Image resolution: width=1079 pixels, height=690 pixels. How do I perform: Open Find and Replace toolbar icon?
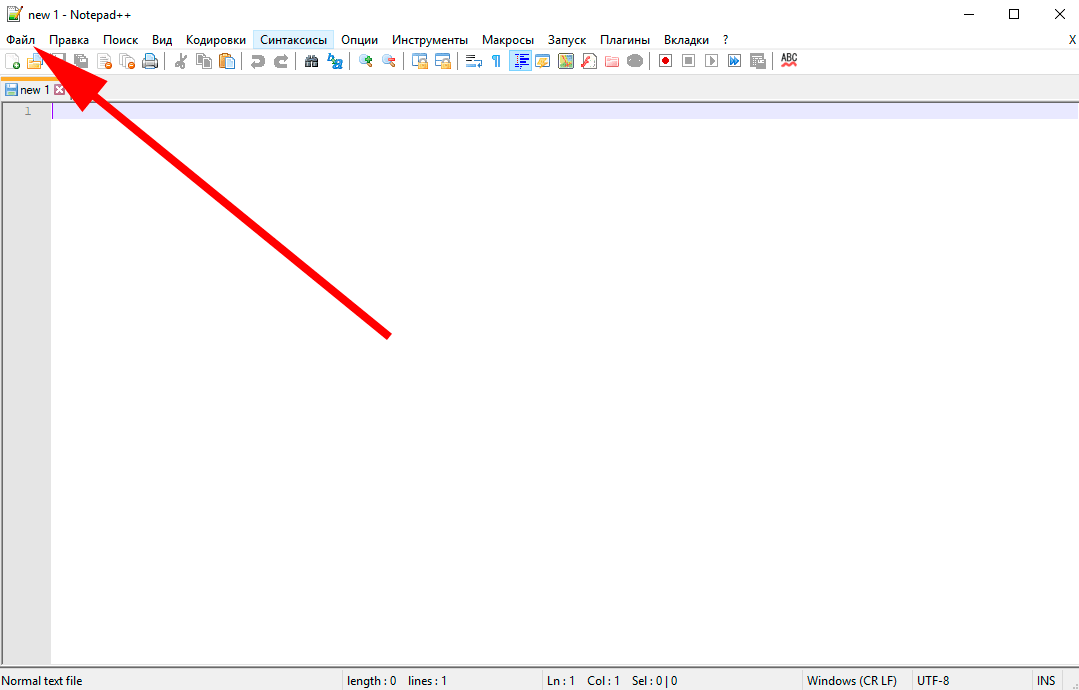(335, 61)
